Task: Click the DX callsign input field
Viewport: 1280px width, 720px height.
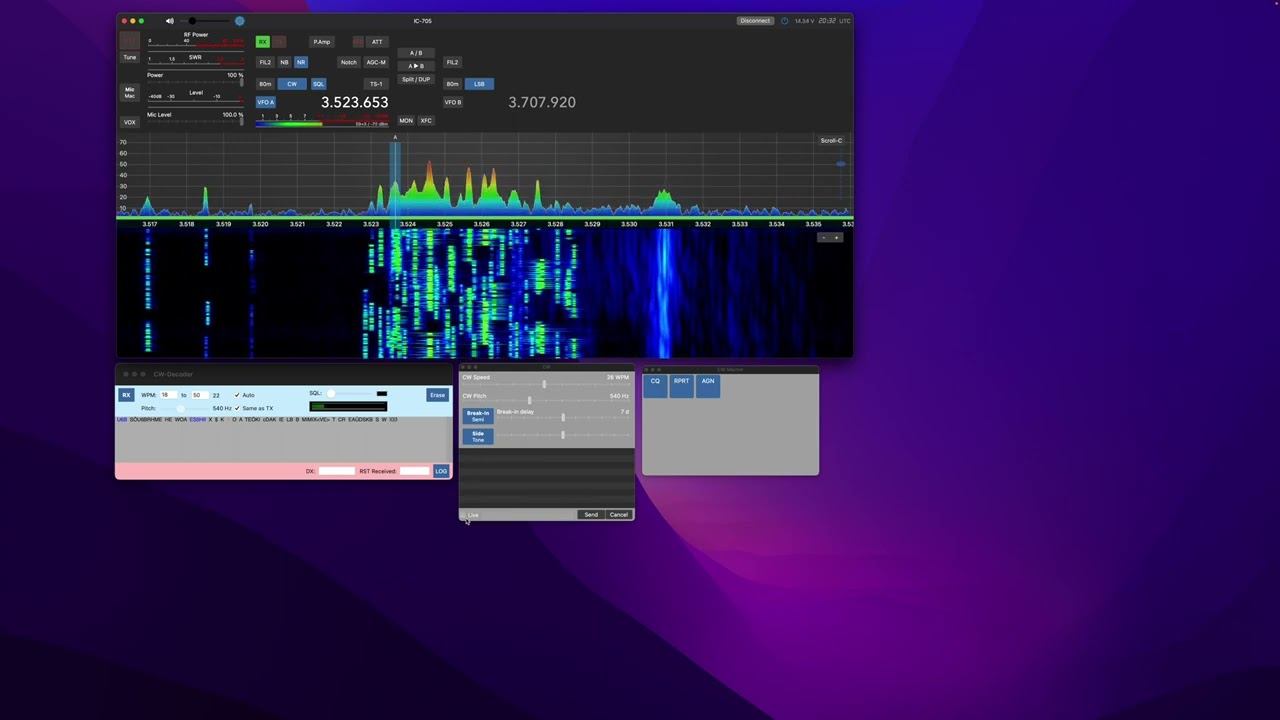Action: point(336,471)
